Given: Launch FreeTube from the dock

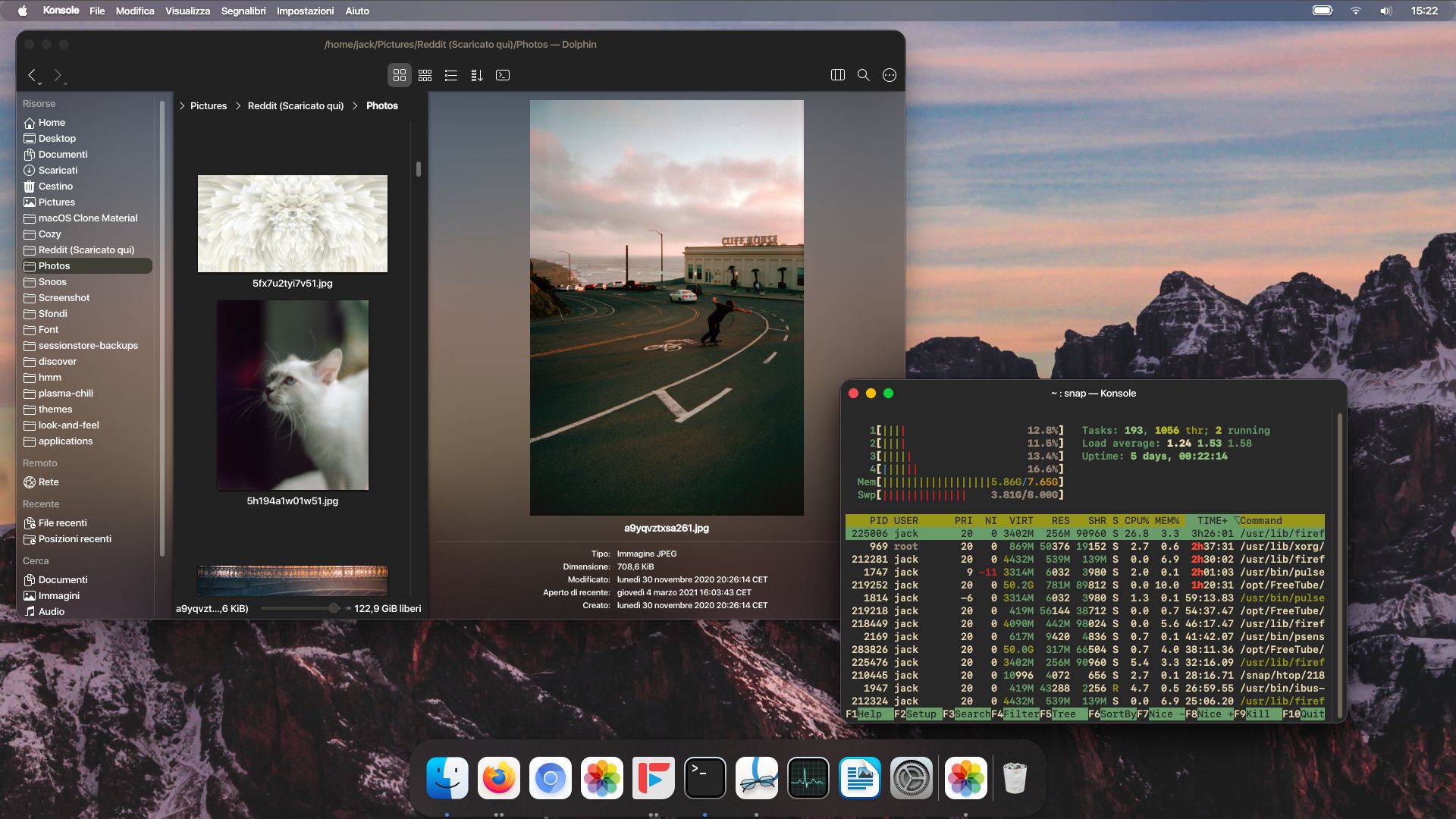Looking at the screenshot, I should click(653, 777).
